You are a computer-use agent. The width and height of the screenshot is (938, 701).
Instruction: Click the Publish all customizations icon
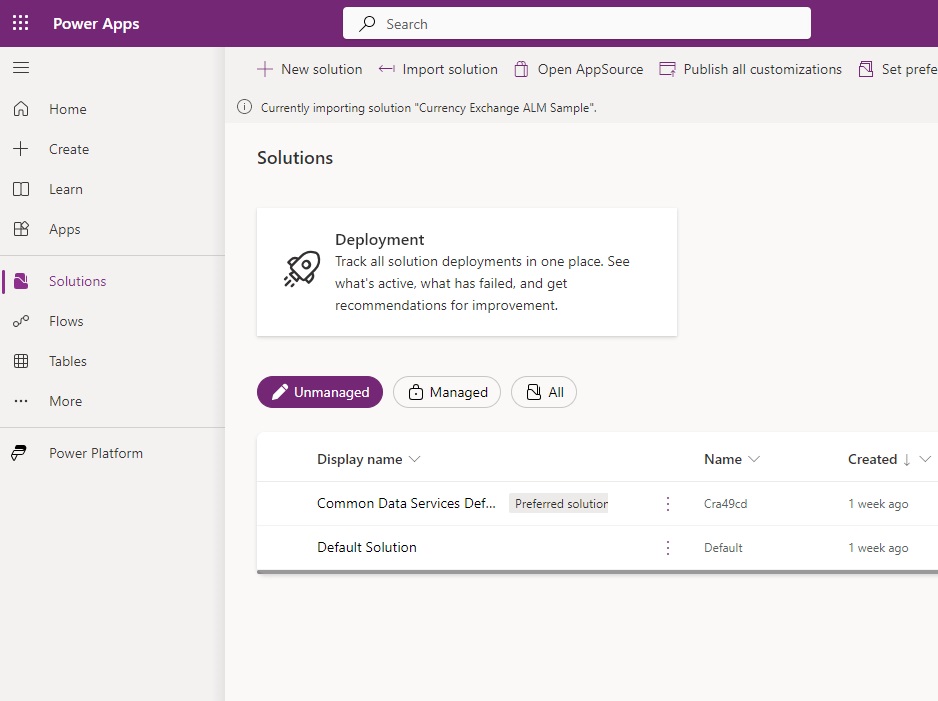[667, 69]
